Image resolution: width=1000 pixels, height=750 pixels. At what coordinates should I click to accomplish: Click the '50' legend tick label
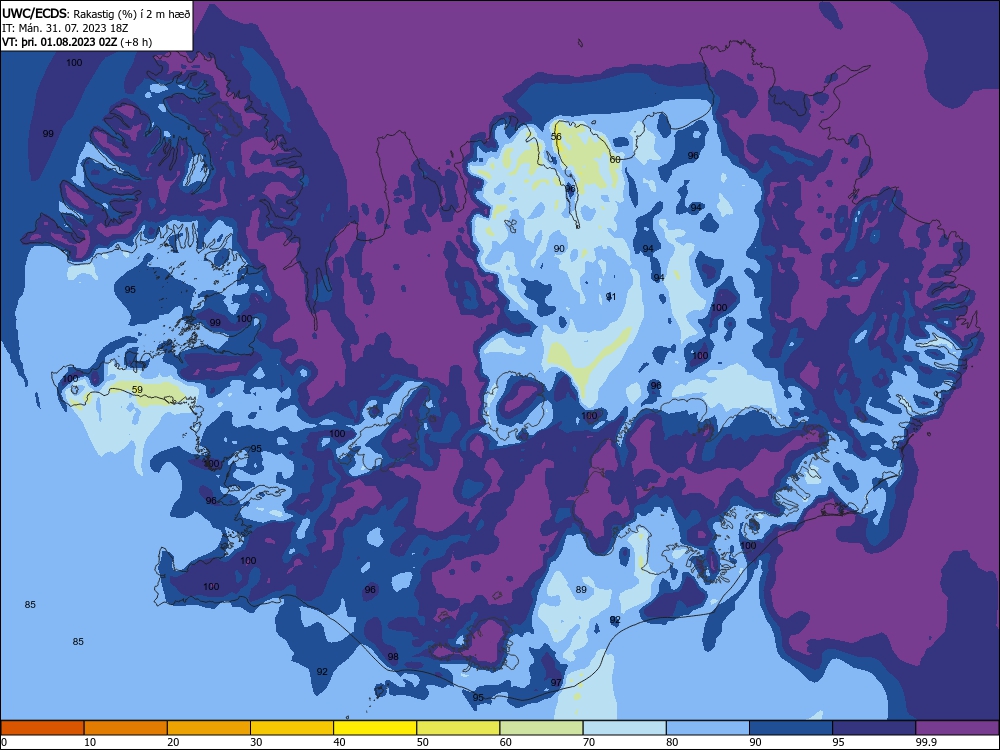422,742
